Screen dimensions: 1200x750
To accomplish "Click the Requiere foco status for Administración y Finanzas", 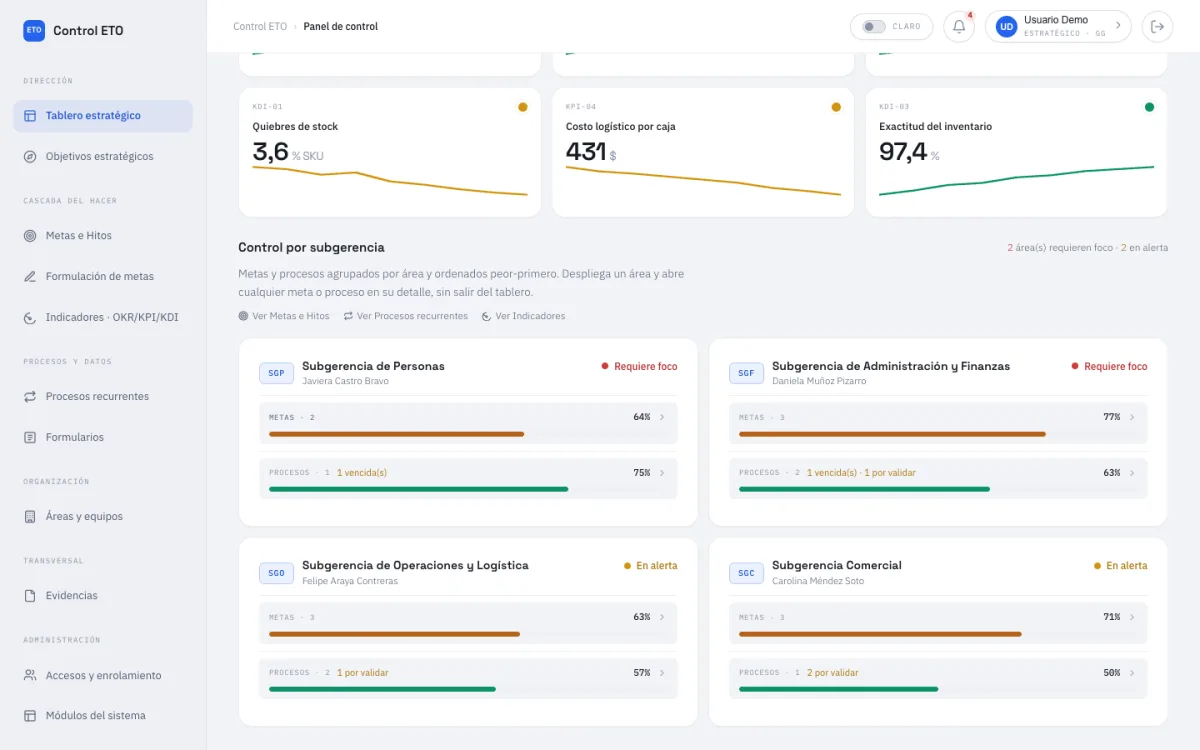I will [1109, 367].
